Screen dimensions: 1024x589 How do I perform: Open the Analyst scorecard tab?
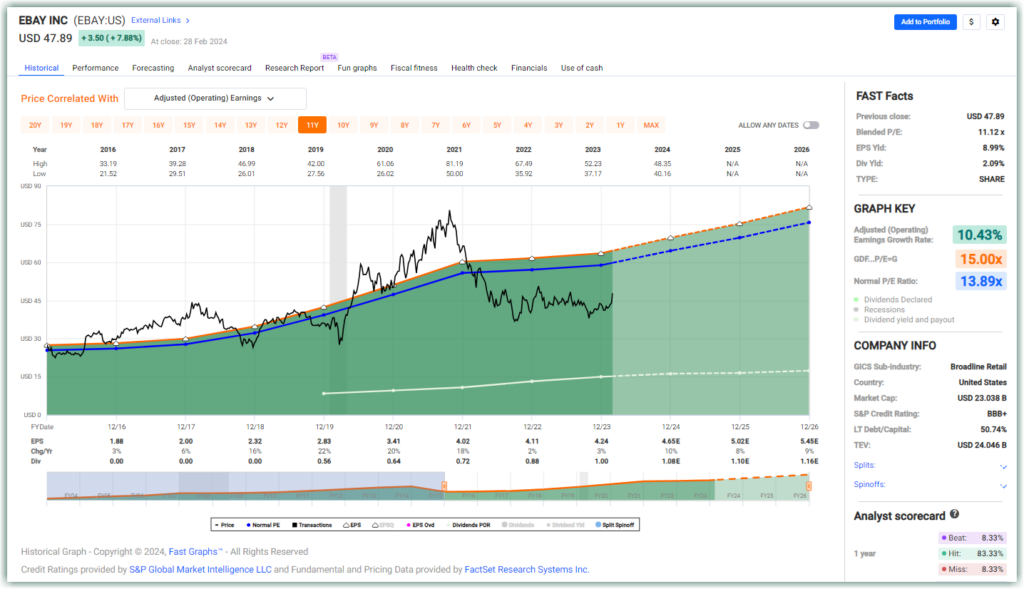click(x=219, y=68)
